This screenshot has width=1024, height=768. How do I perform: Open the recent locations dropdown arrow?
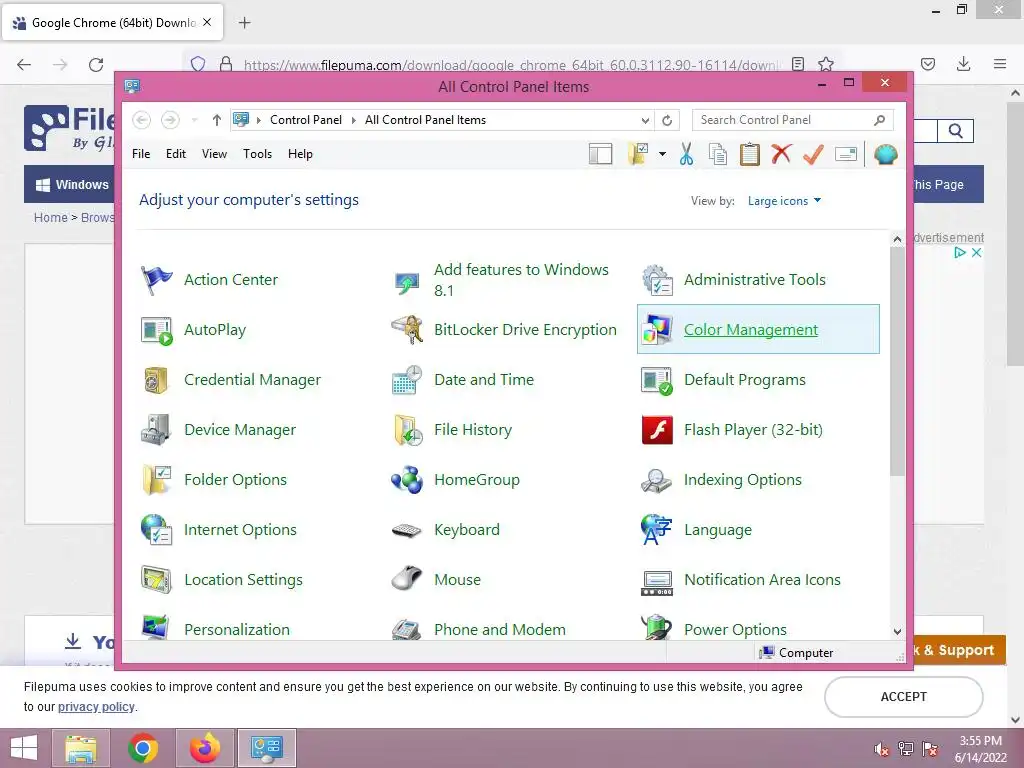pyautogui.click(x=194, y=120)
